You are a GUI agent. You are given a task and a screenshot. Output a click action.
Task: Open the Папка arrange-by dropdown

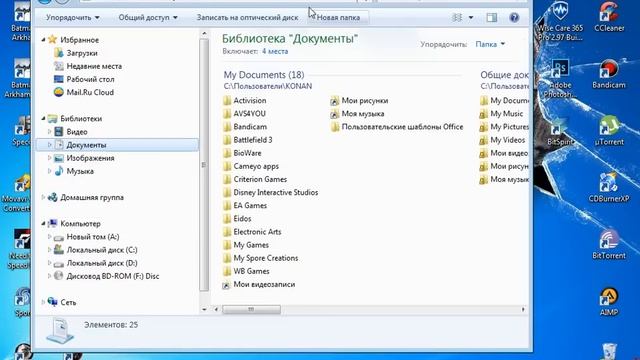pyautogui.click(x=490, y=44)
